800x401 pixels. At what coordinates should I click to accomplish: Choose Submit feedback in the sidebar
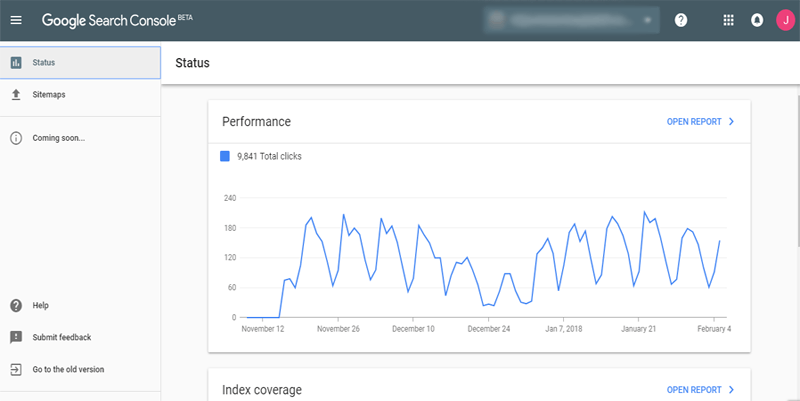click(80, 337)
